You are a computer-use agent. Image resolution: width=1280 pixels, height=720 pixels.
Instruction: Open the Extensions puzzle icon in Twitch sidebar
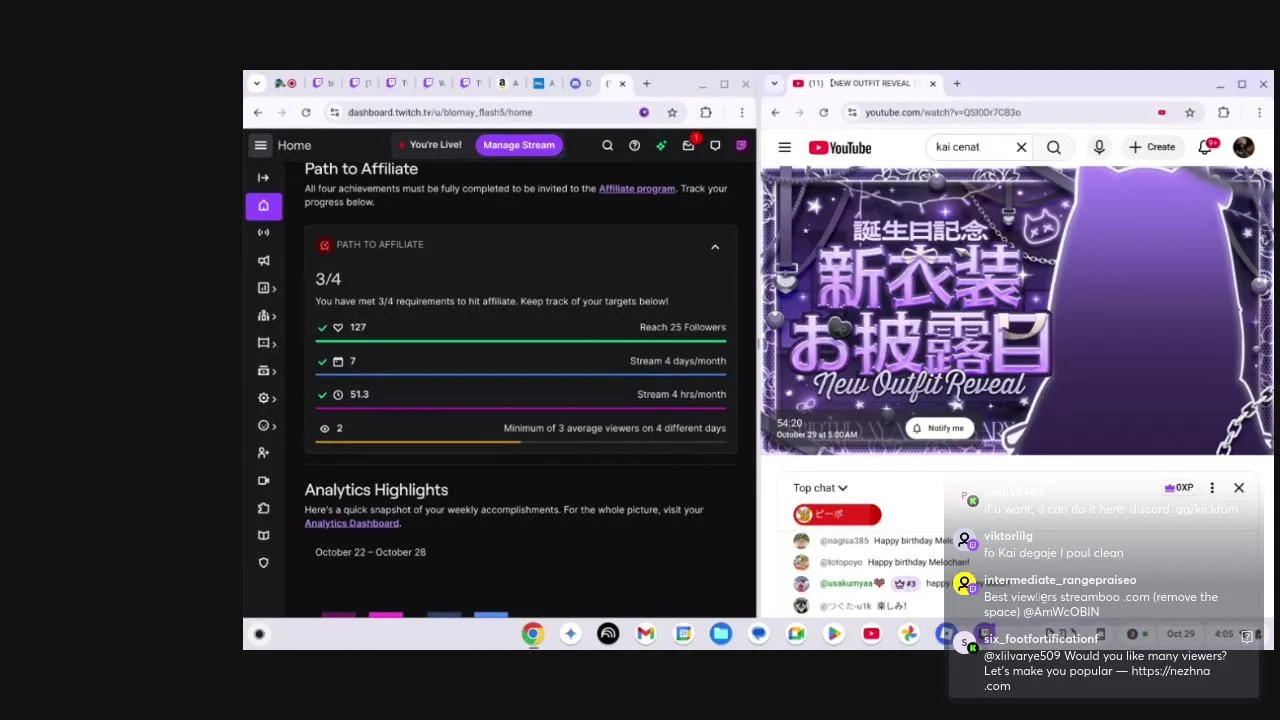tap(264, 508)
